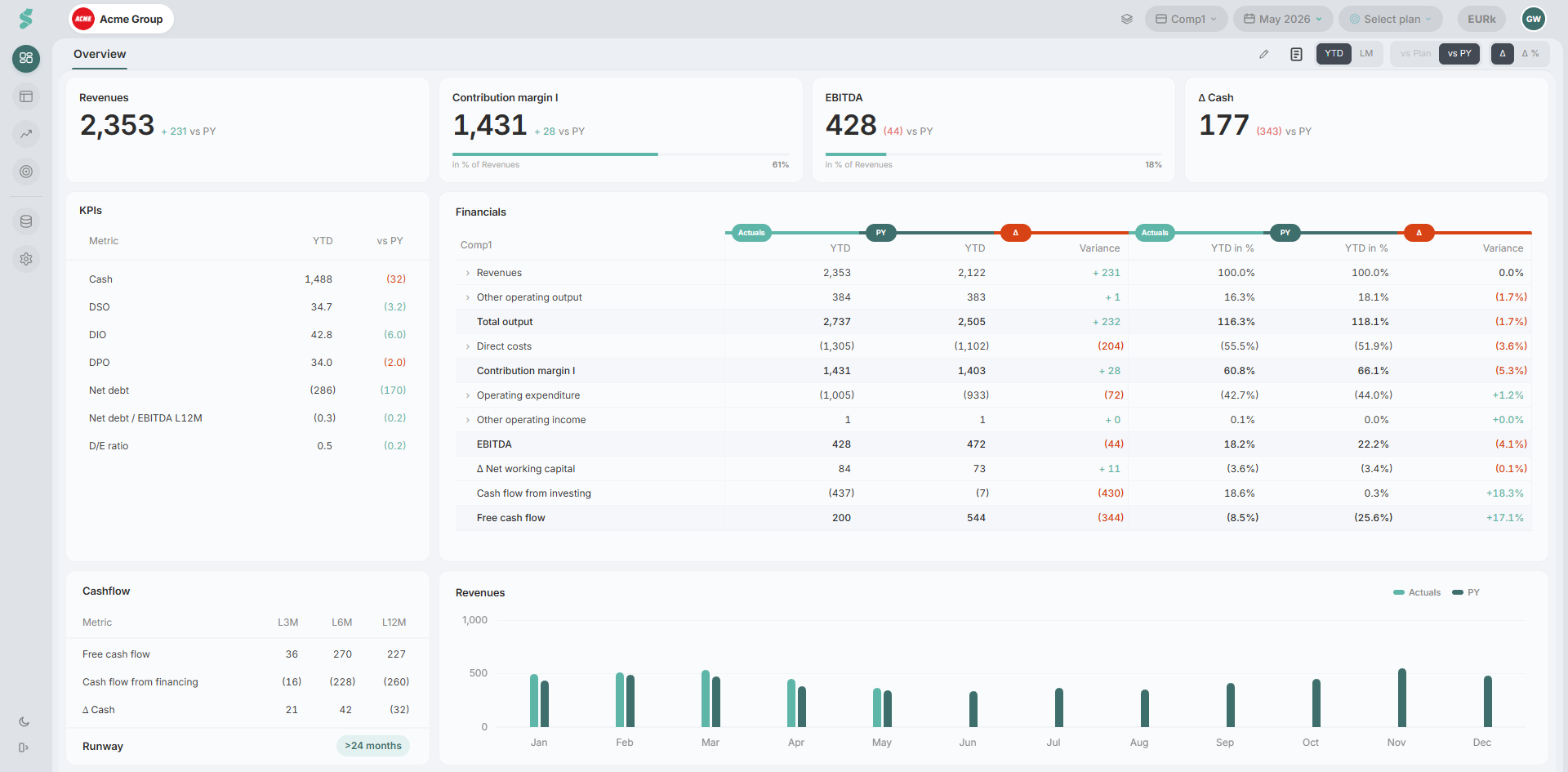Click the first PY badge in Financials header
Viewport: 1568px width, 772px height.
880,233
